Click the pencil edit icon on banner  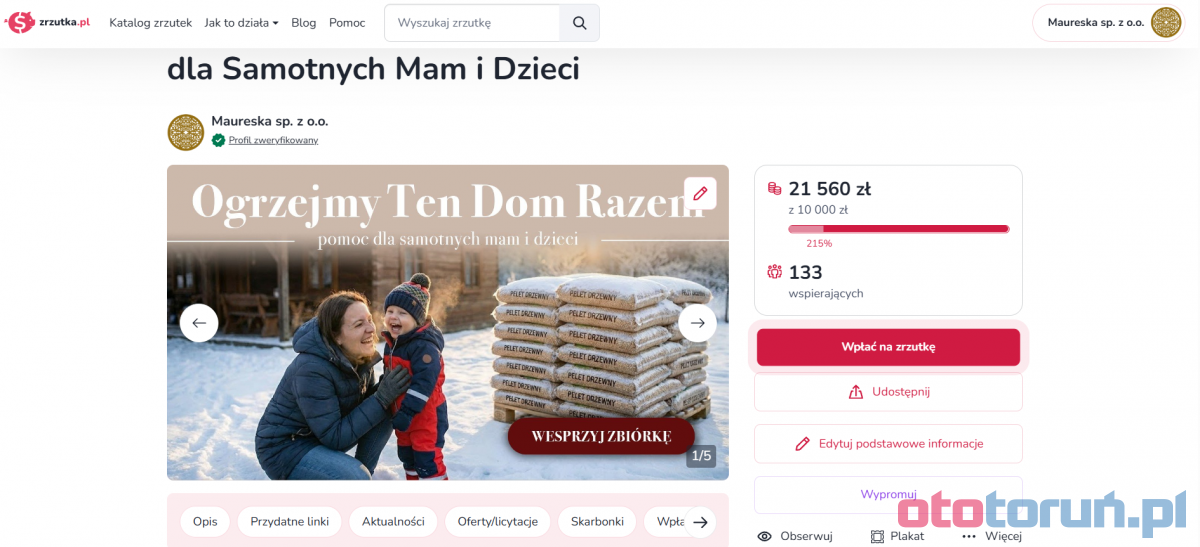coord(700,194)
